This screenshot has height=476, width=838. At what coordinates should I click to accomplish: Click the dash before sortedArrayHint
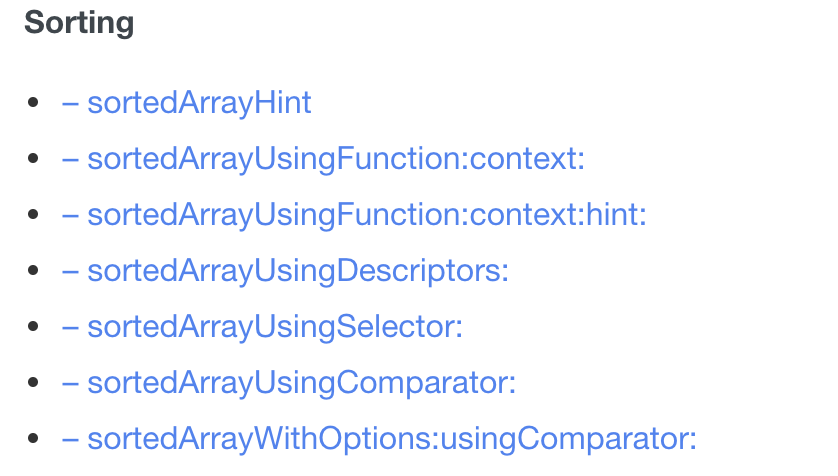[x=70, y=104]
